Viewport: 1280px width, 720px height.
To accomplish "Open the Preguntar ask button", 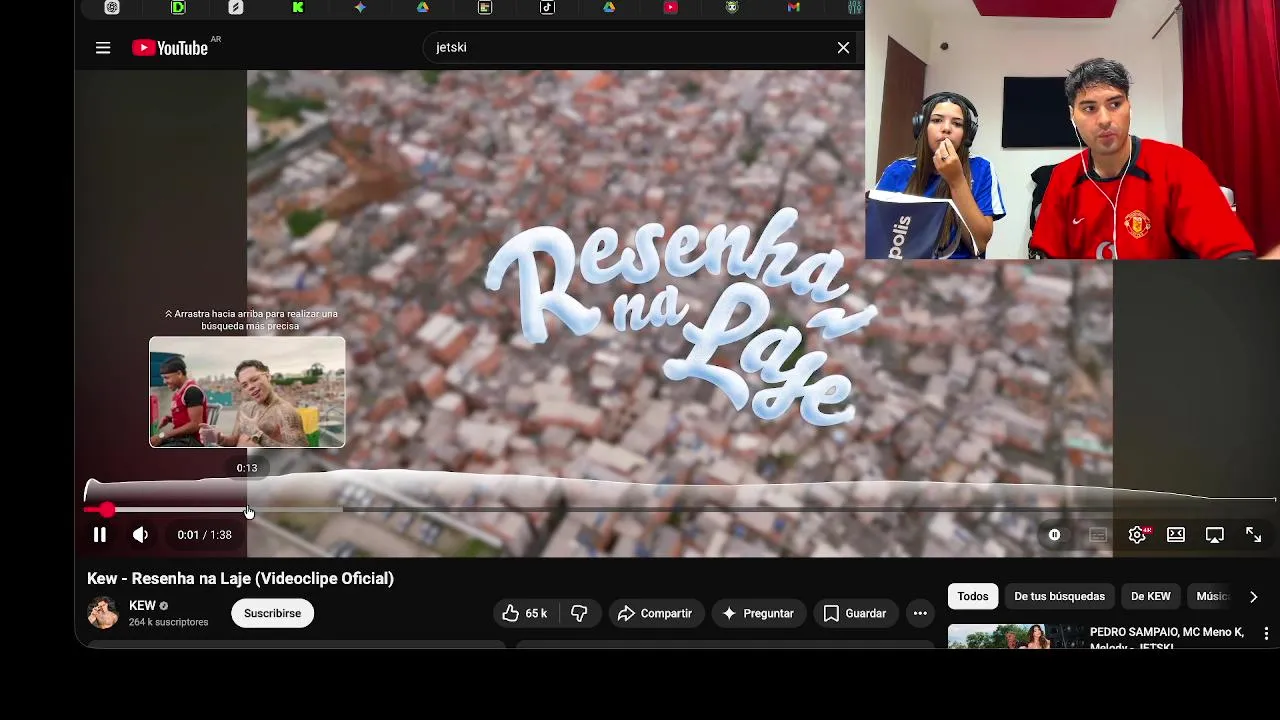I will (759, 613).
